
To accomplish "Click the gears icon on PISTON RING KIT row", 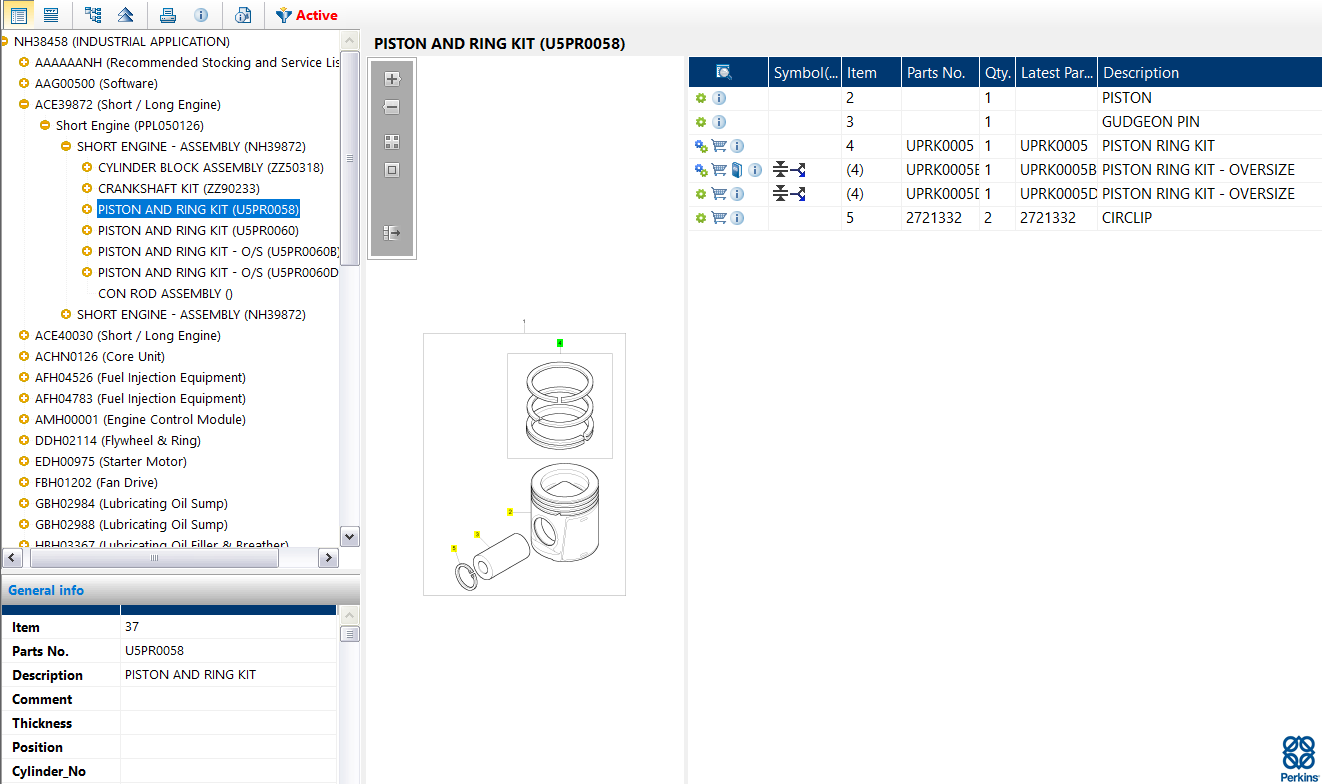I will coord(701,146).
